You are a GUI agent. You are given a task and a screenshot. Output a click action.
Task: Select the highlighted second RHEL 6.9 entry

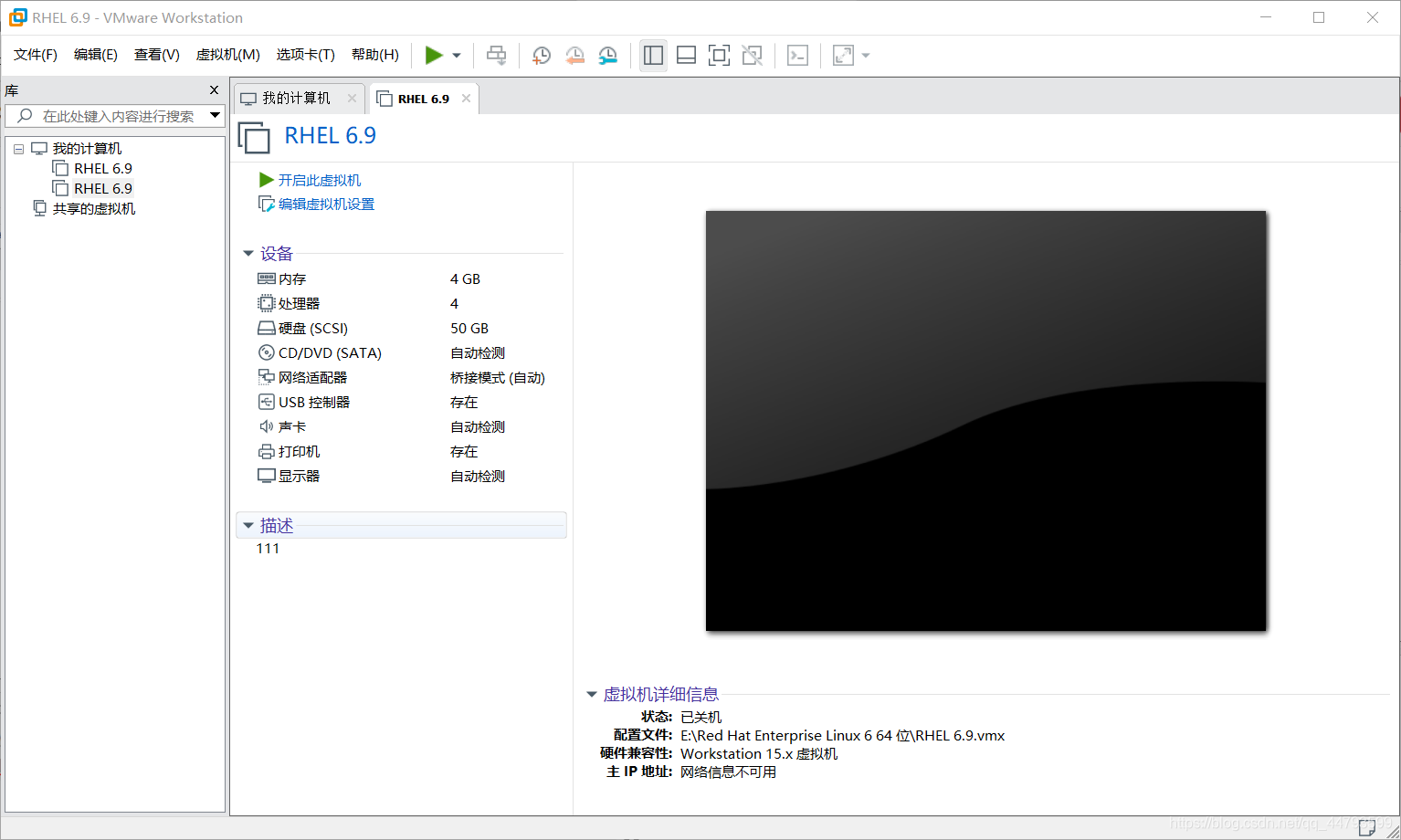tap(103, 189)
